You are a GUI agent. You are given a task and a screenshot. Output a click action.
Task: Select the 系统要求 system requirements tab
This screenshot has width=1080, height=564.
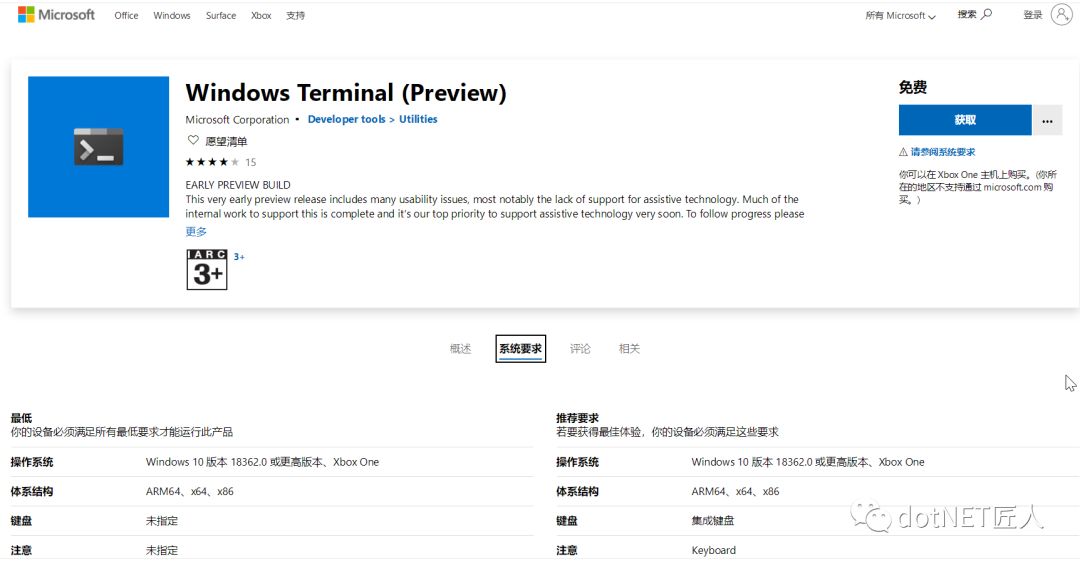click(521, 348)
